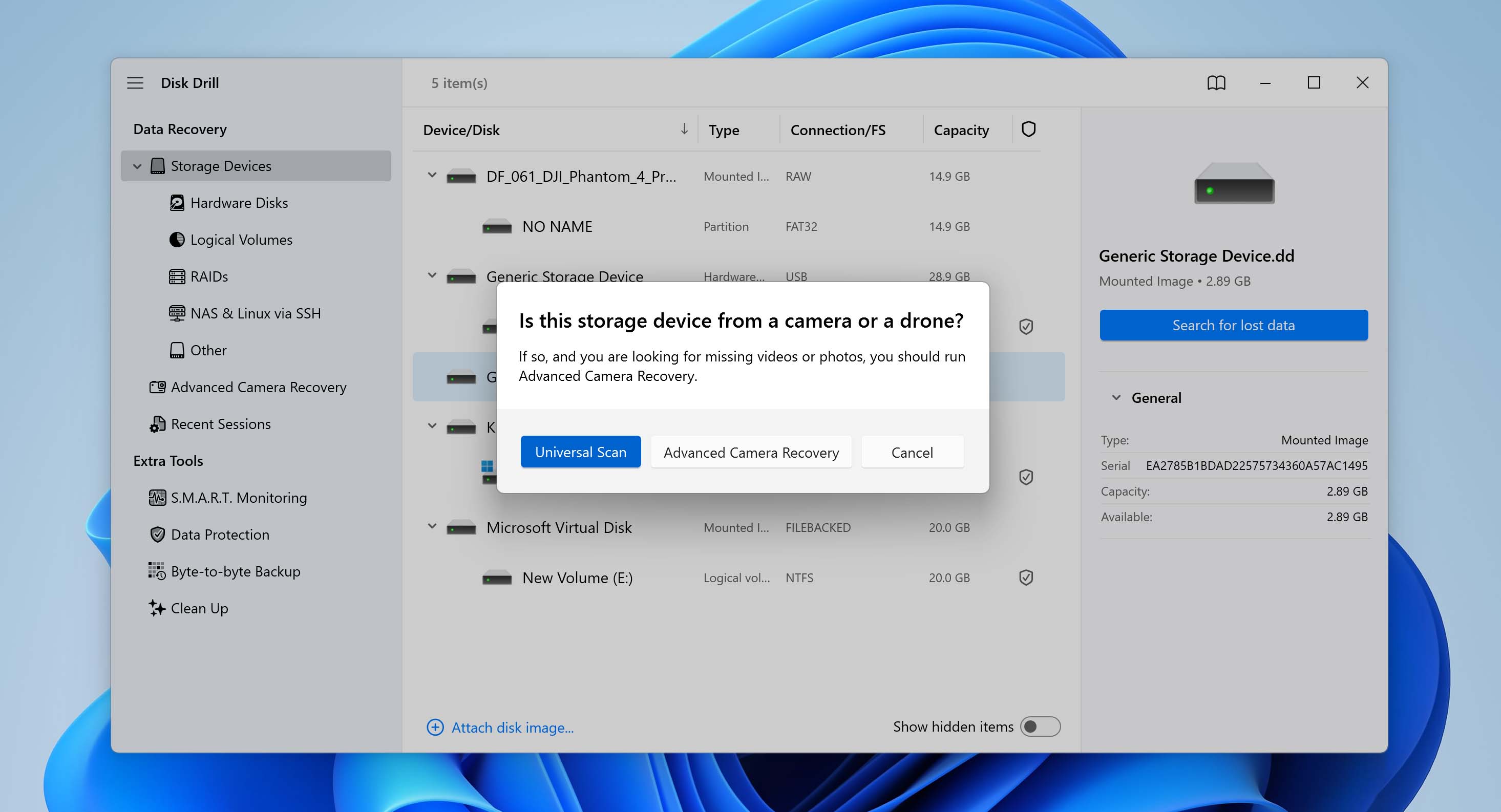This screenshot has height=812, width=1501.
Task: Click the RAIDs icon in sidebar
Action: [x=177, y=276]
